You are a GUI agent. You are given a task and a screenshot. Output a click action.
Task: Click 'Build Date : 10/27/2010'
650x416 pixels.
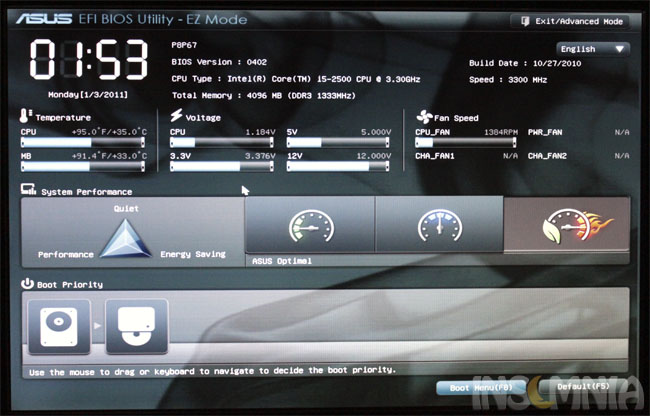pyautogui.click(x=525, y=63)
